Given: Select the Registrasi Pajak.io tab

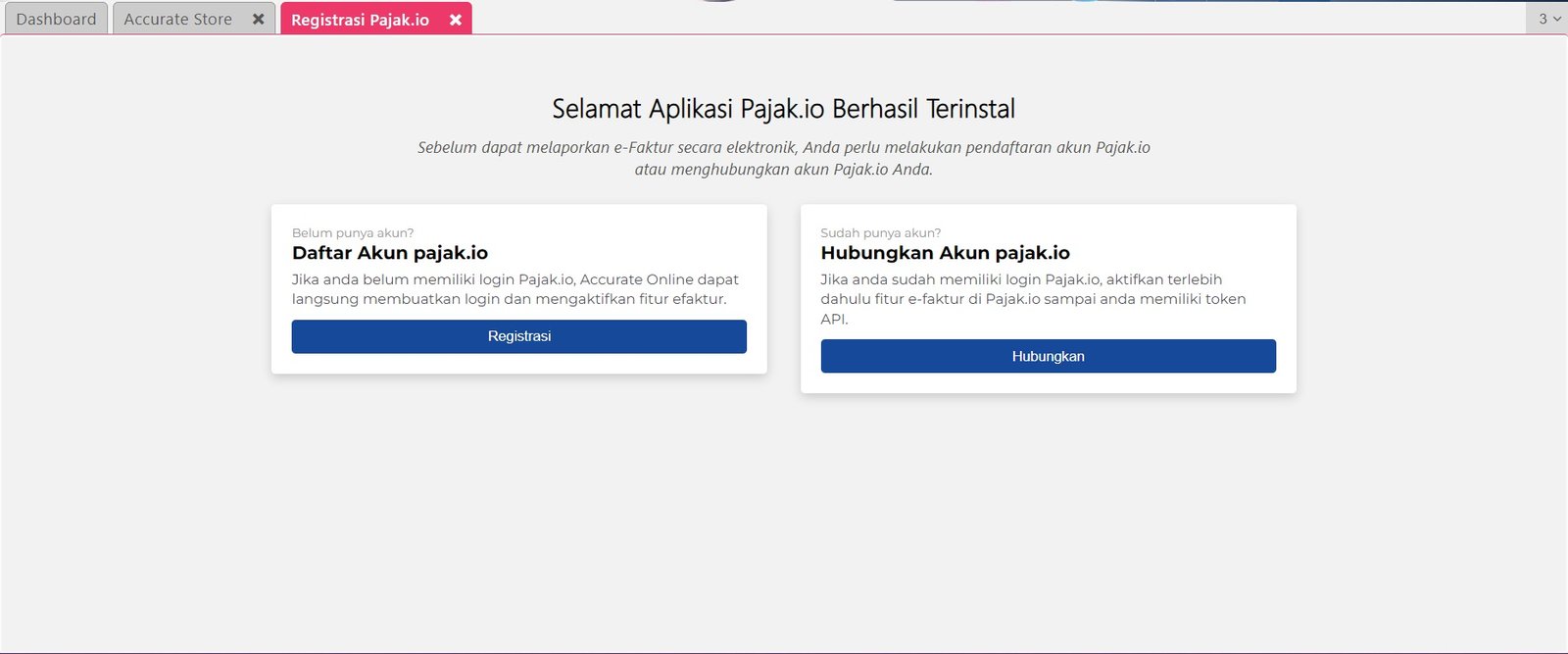Looking at the screenshot, I should [360, 20].
